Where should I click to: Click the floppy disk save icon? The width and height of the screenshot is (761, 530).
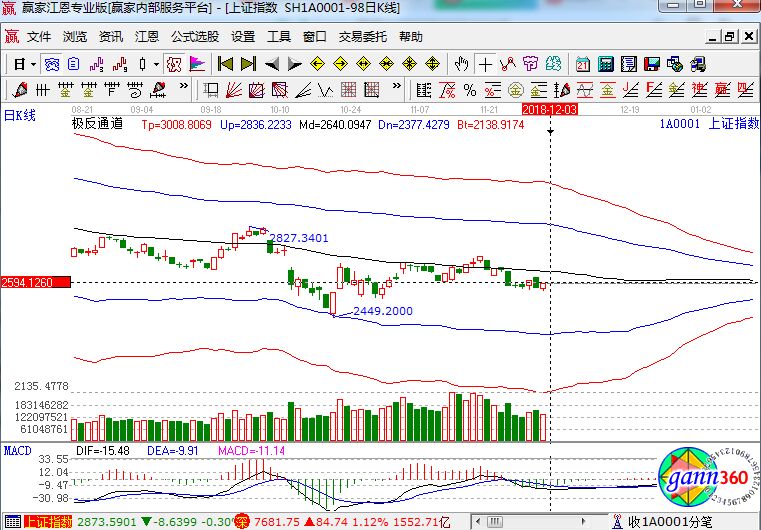tap(651, 64)
